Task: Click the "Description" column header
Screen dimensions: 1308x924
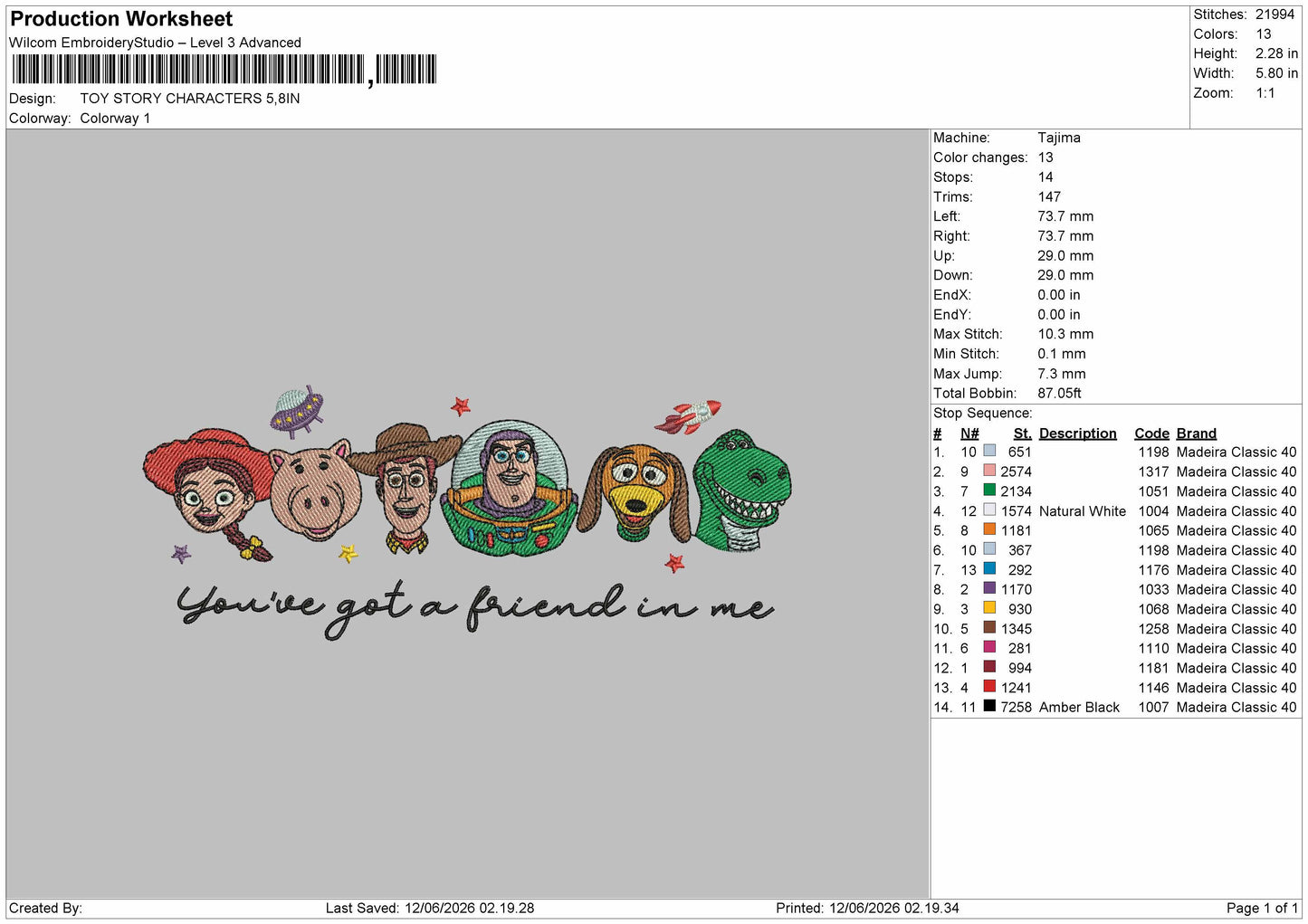Action: [1077, 433]
